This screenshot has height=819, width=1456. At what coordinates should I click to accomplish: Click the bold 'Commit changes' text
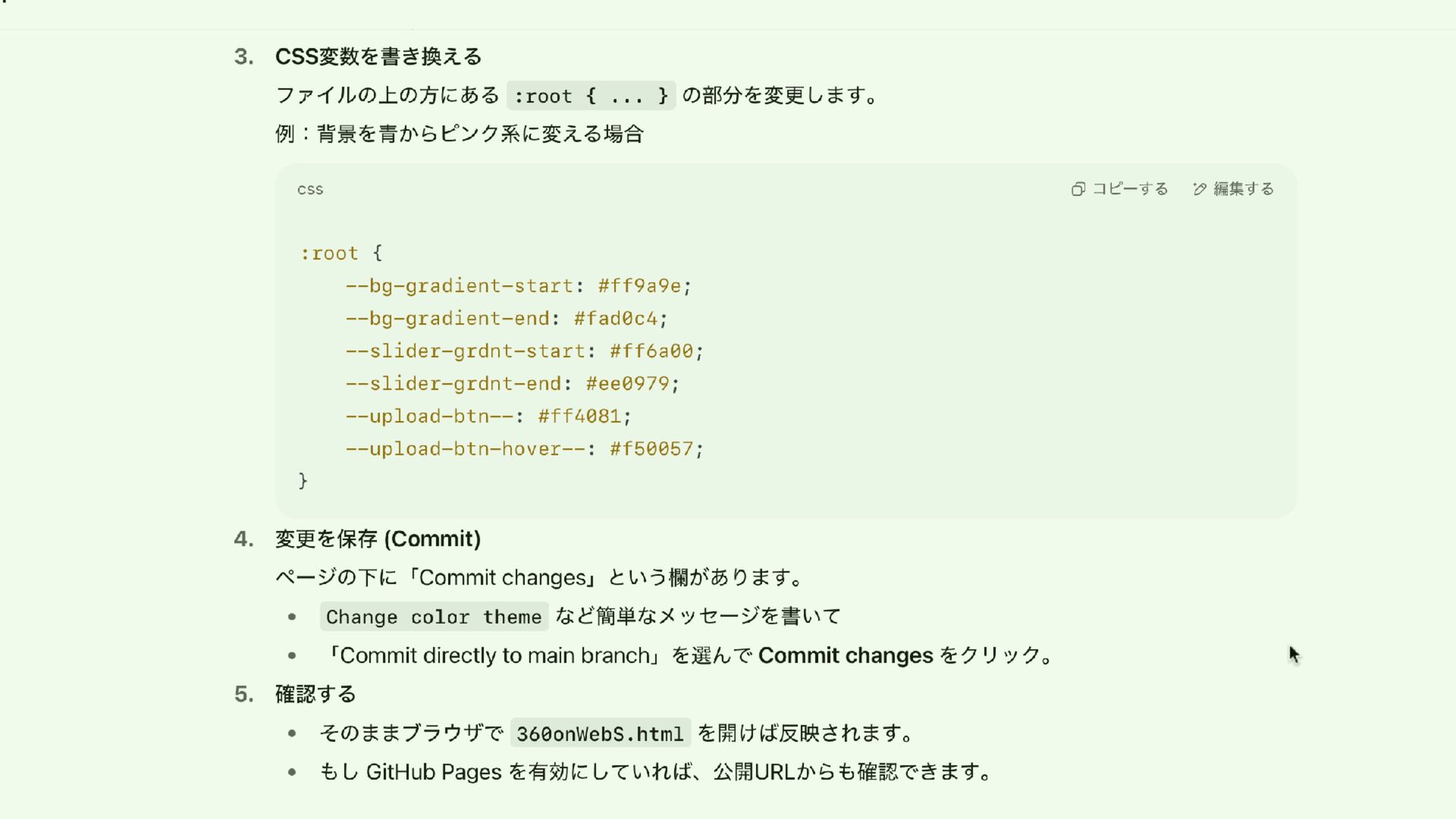pyautogui.click(x=846, y=656)
